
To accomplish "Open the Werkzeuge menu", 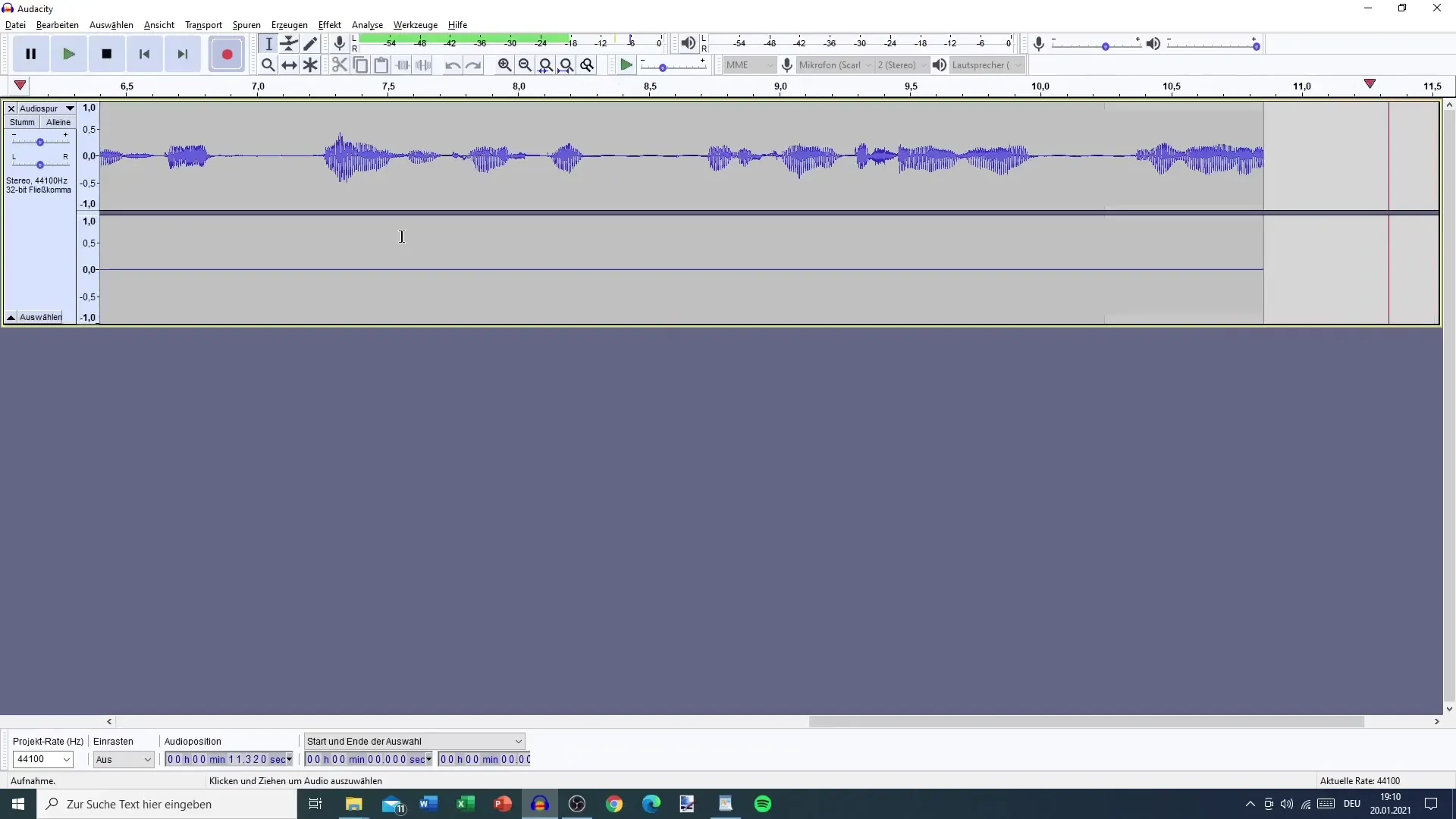I will [x=416, y=25].
